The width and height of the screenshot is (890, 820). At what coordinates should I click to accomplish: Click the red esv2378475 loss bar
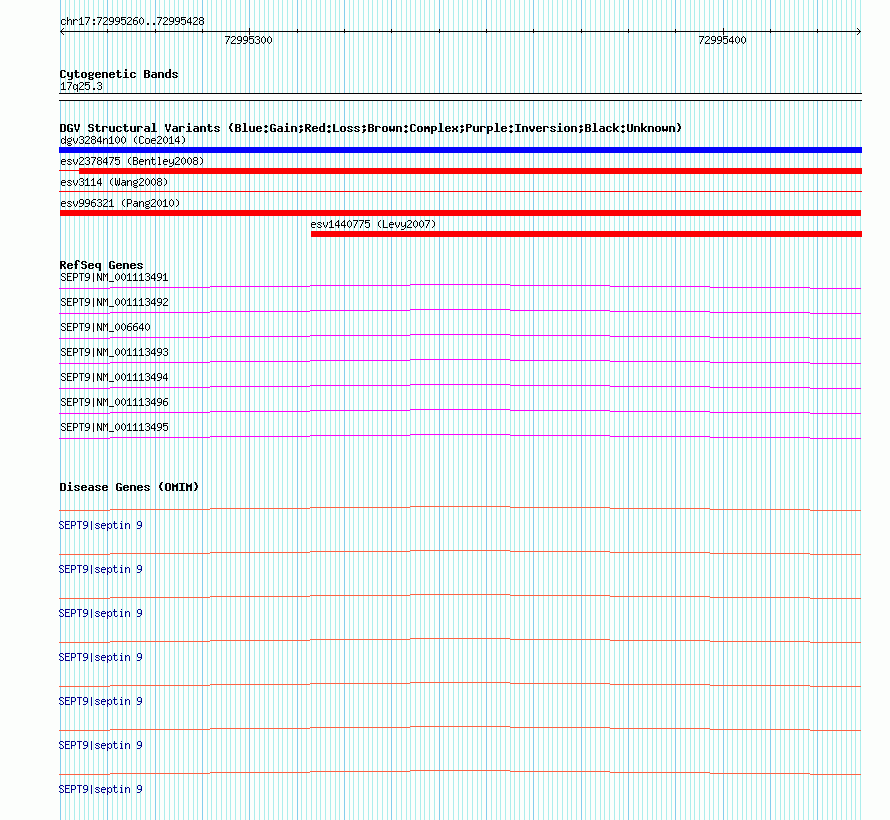click(470, 171)
